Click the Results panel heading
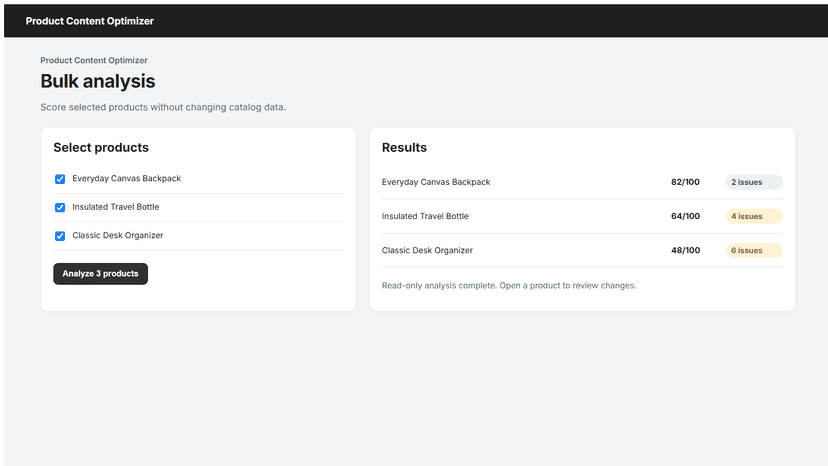This screenshot has width=828, height=466. pyautogui.click(x=404, y=147)
